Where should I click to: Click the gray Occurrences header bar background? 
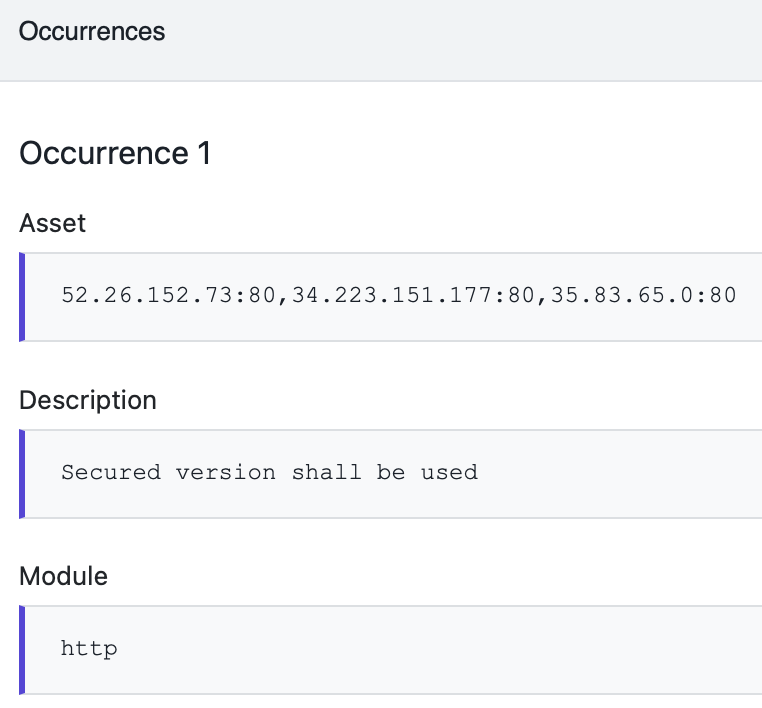click(x=462, y=40)
